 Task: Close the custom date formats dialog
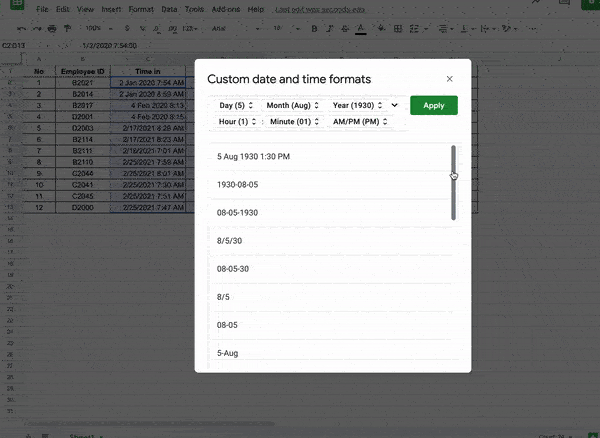tap(449, 79)
